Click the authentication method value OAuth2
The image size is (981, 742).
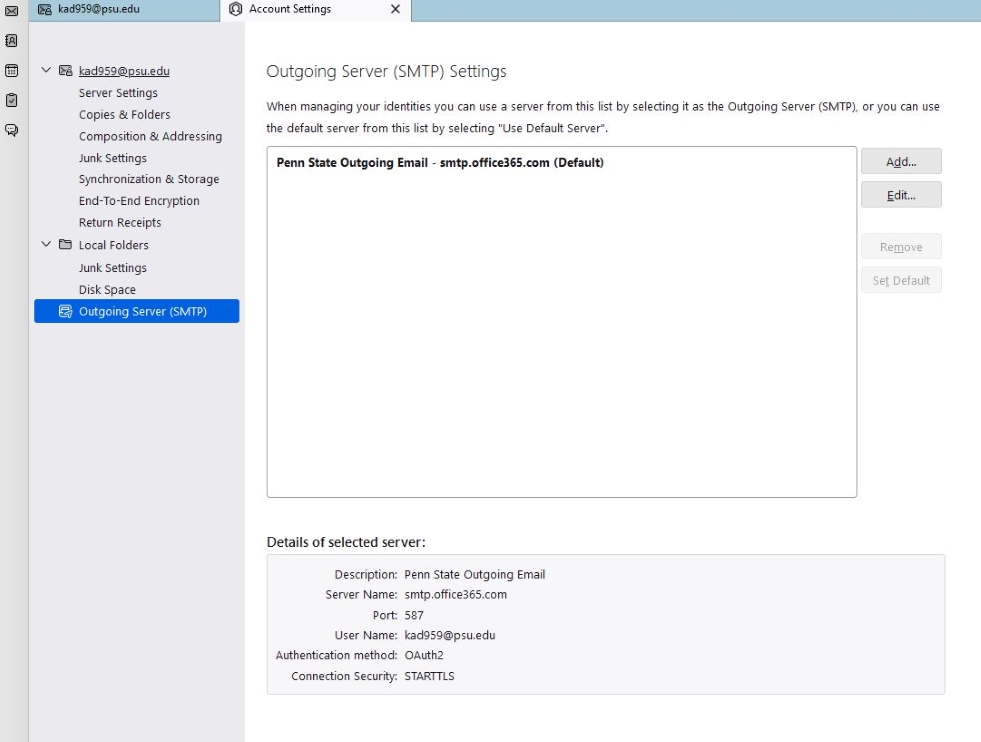(x=424, y=655)
